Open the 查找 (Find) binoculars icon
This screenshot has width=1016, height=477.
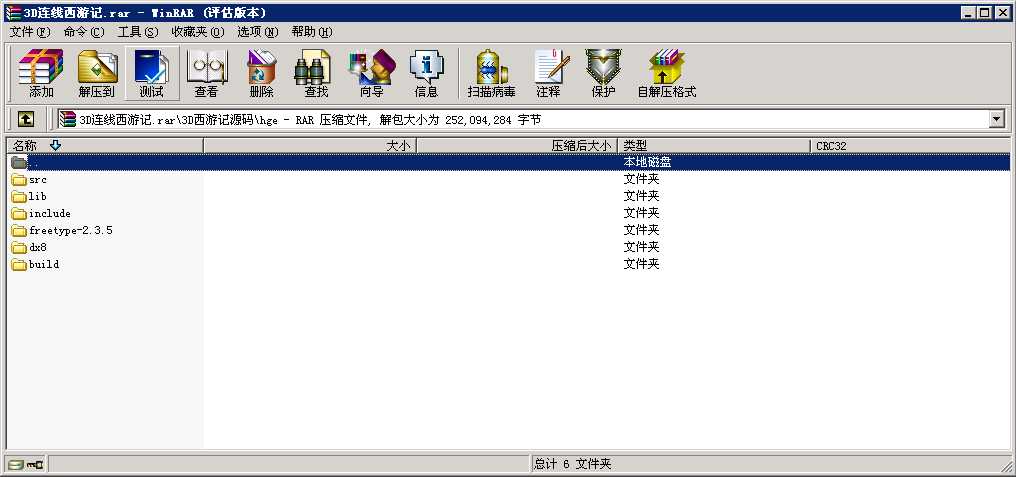316,73
